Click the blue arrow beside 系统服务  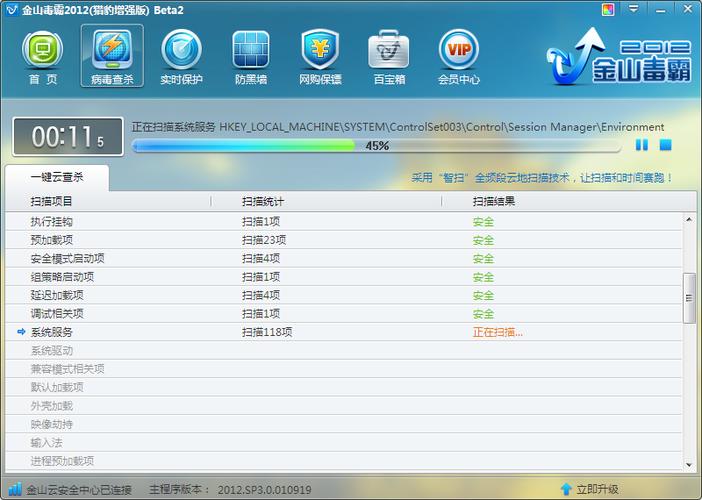coord(21,332)
